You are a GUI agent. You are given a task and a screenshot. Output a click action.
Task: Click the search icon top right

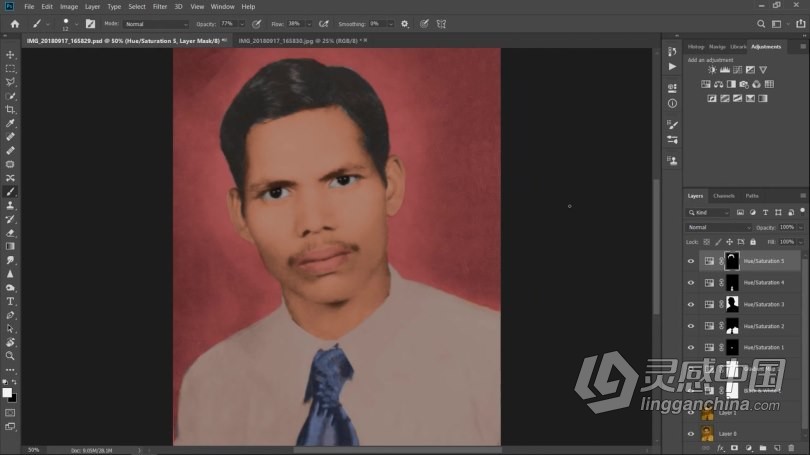coord(761,24)
